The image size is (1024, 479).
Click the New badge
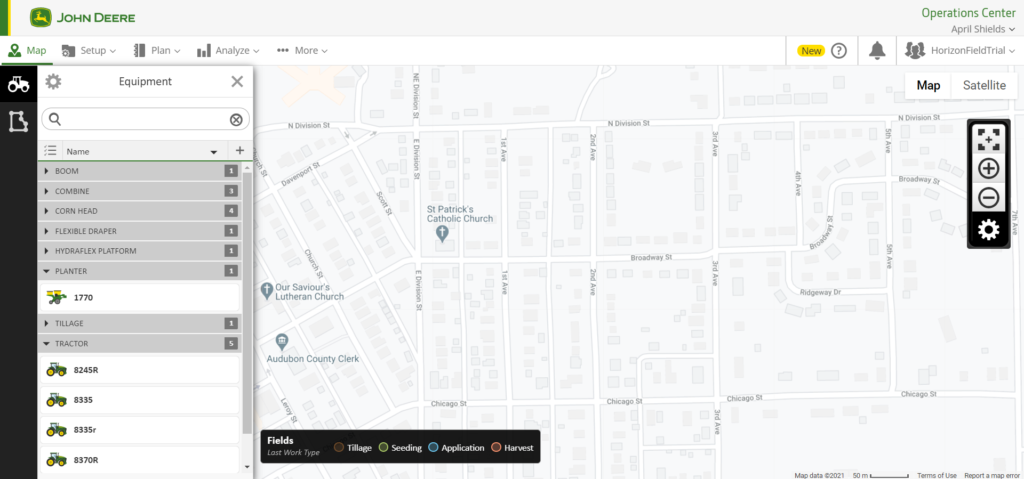811,51
